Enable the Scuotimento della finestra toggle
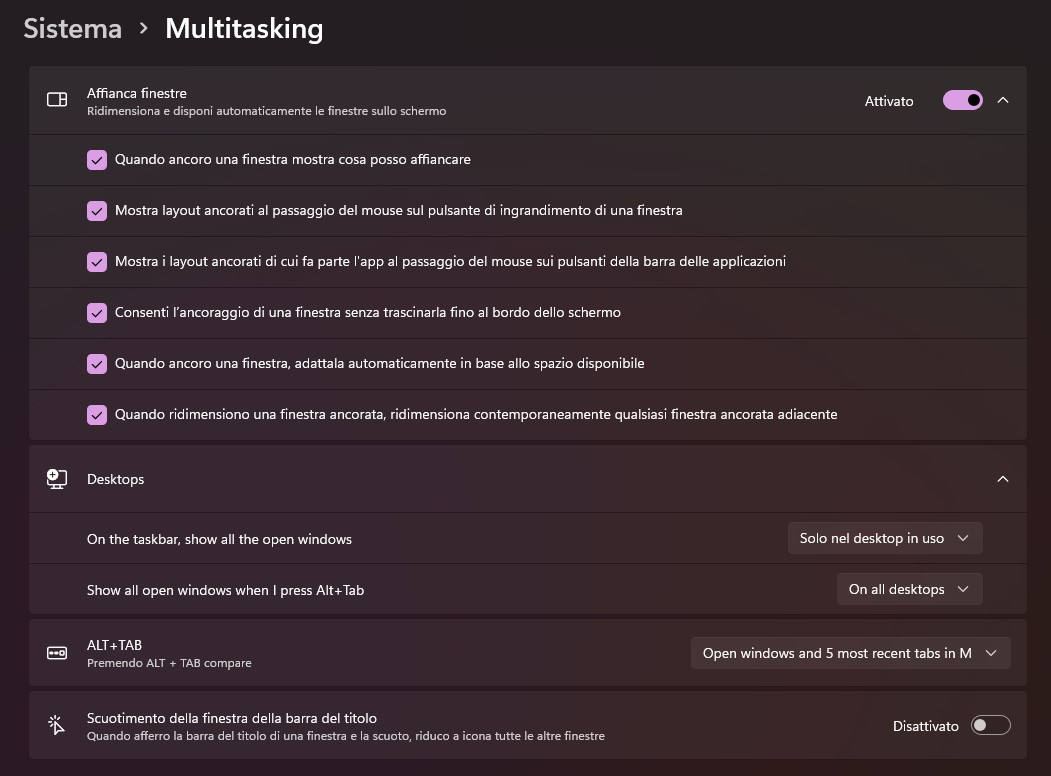The width and height of the screenshot is (1051, 776). click(990, 725)
